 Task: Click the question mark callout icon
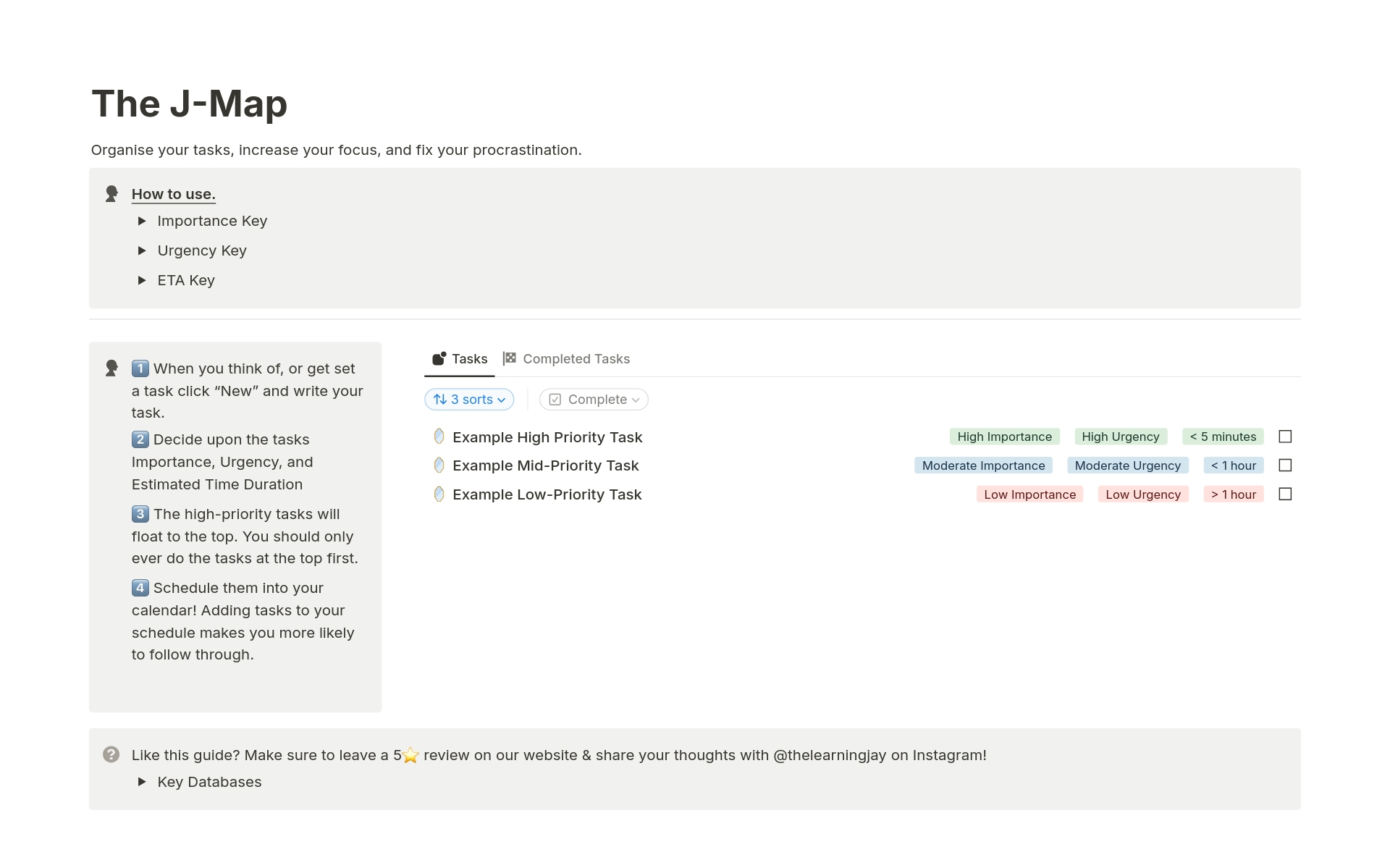(x=111, y=754)
